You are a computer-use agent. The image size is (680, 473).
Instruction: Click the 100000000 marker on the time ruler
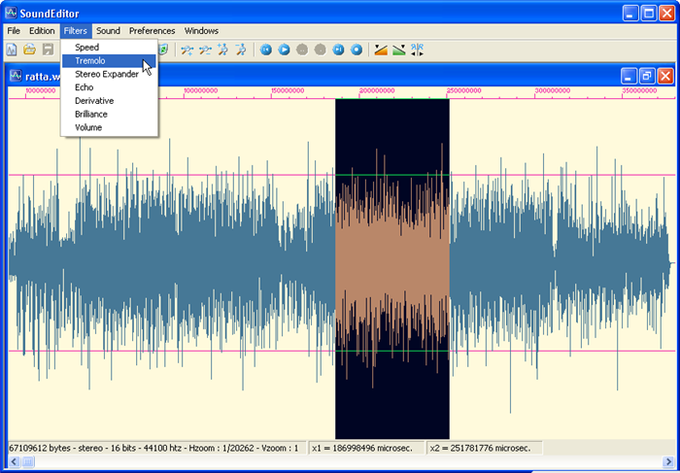click(200, 91)
